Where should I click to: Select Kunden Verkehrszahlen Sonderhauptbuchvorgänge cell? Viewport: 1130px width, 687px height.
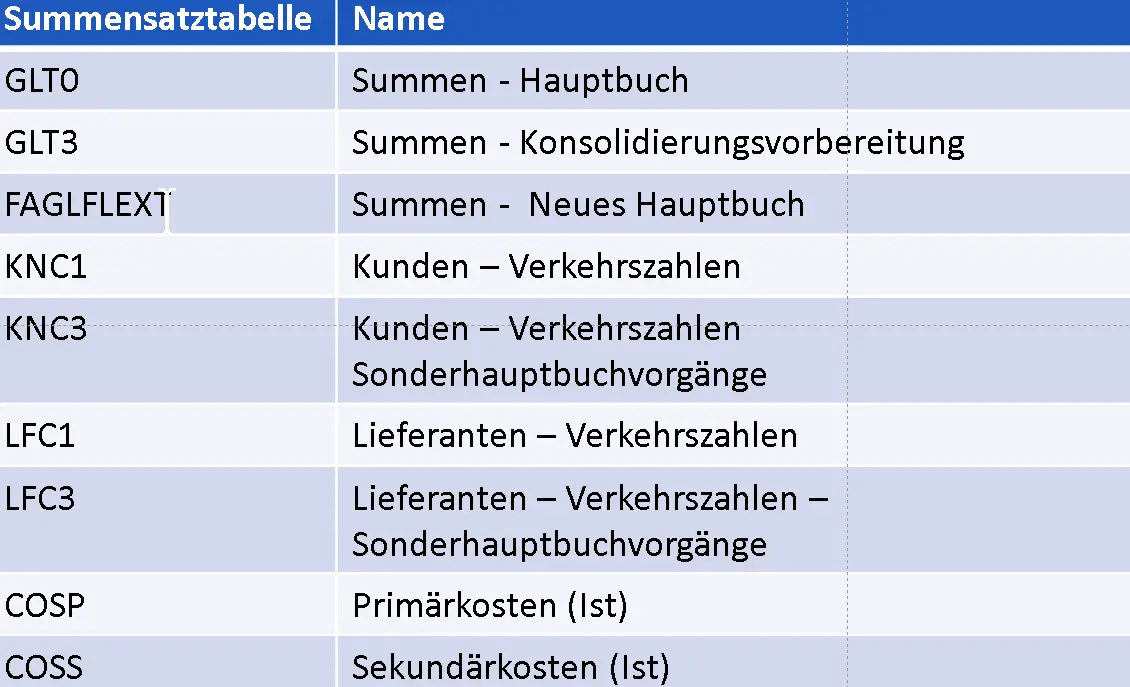(559, 351)
